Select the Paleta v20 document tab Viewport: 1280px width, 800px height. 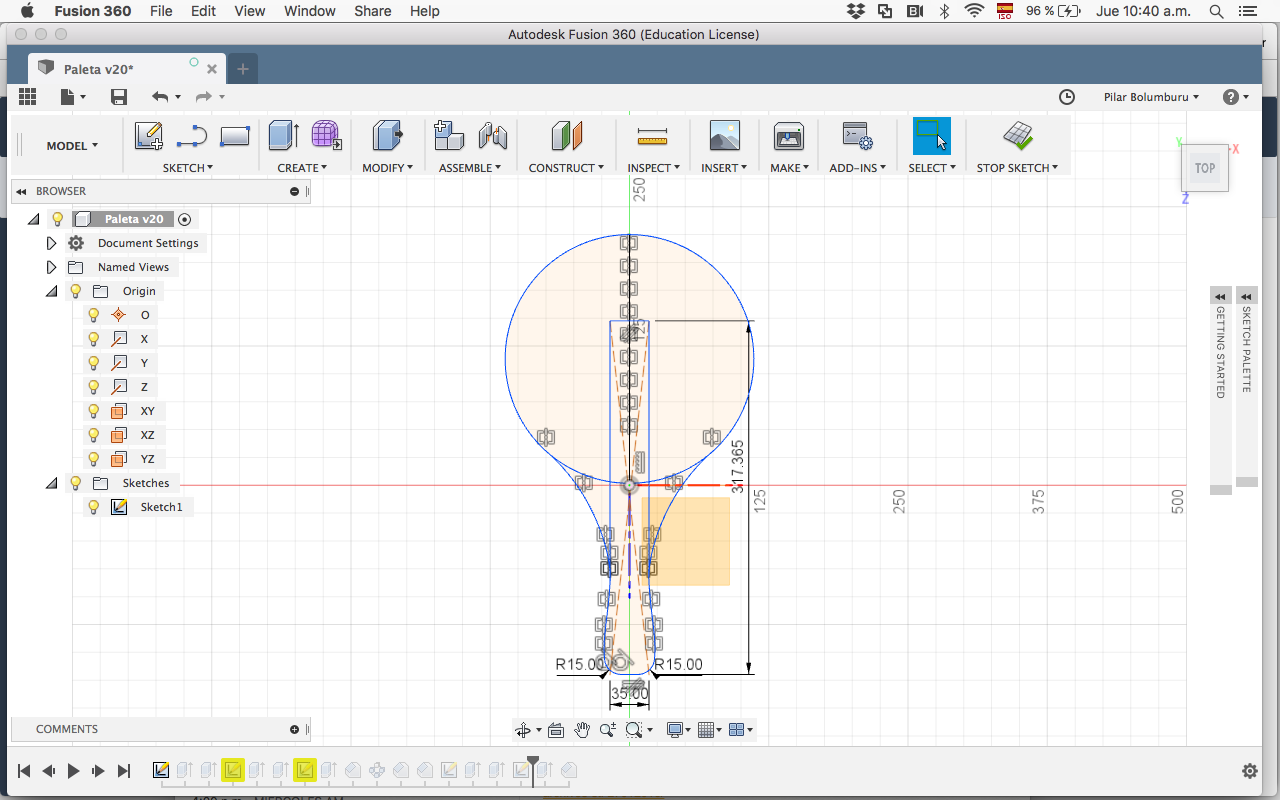(126, 69)
